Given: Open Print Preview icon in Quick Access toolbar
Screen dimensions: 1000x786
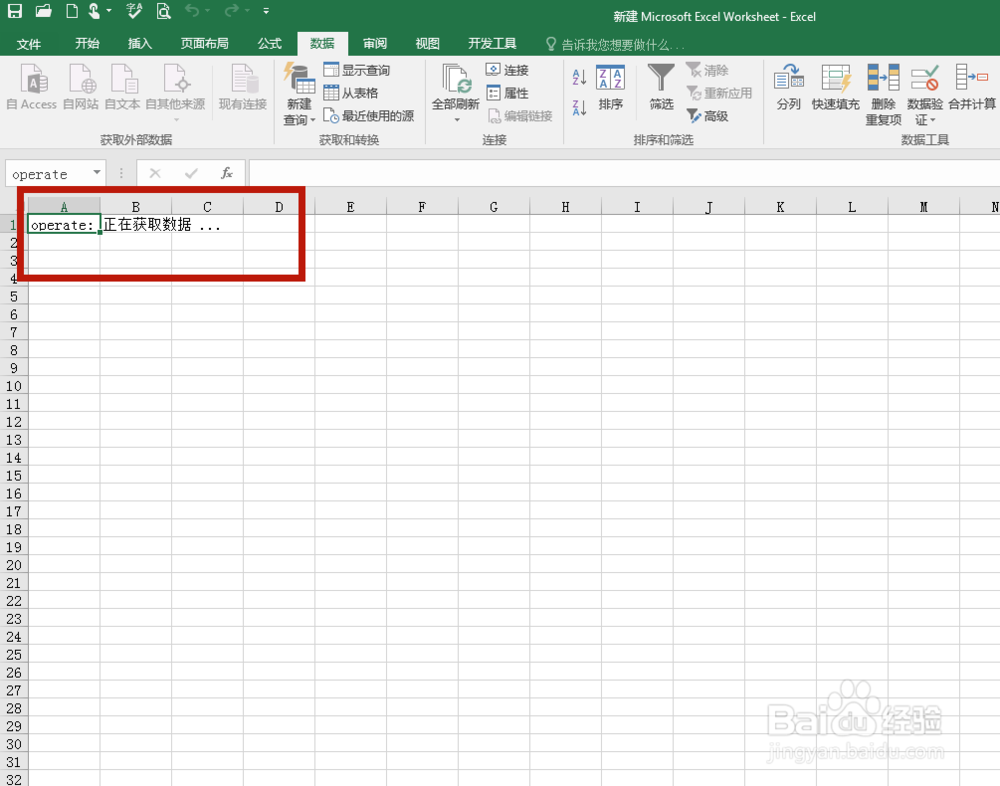Looking at the screenshot, I should click(x=164, y=11).
